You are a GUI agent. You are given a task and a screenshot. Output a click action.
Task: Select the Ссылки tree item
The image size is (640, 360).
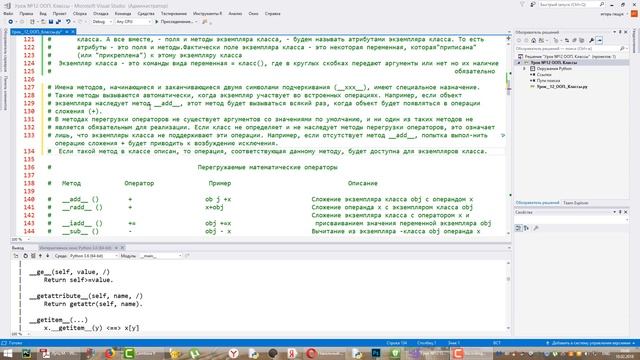pos(544,75)
